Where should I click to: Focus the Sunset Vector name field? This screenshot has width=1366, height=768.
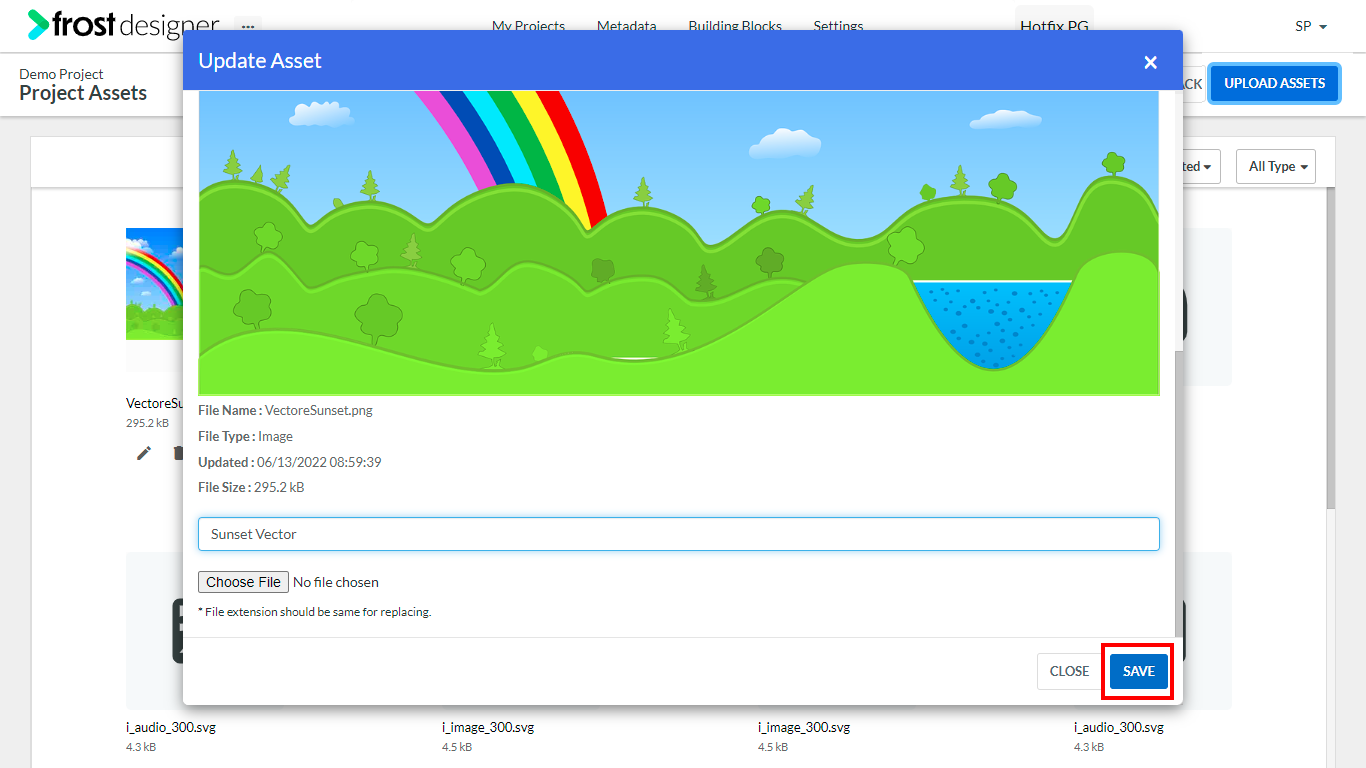(679, 534)
